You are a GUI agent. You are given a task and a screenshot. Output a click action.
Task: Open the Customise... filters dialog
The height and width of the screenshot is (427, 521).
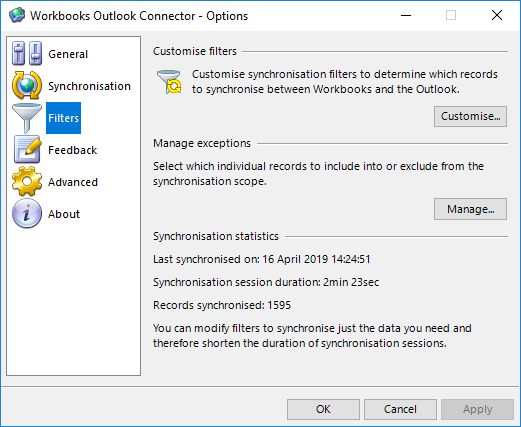(470, 116)
